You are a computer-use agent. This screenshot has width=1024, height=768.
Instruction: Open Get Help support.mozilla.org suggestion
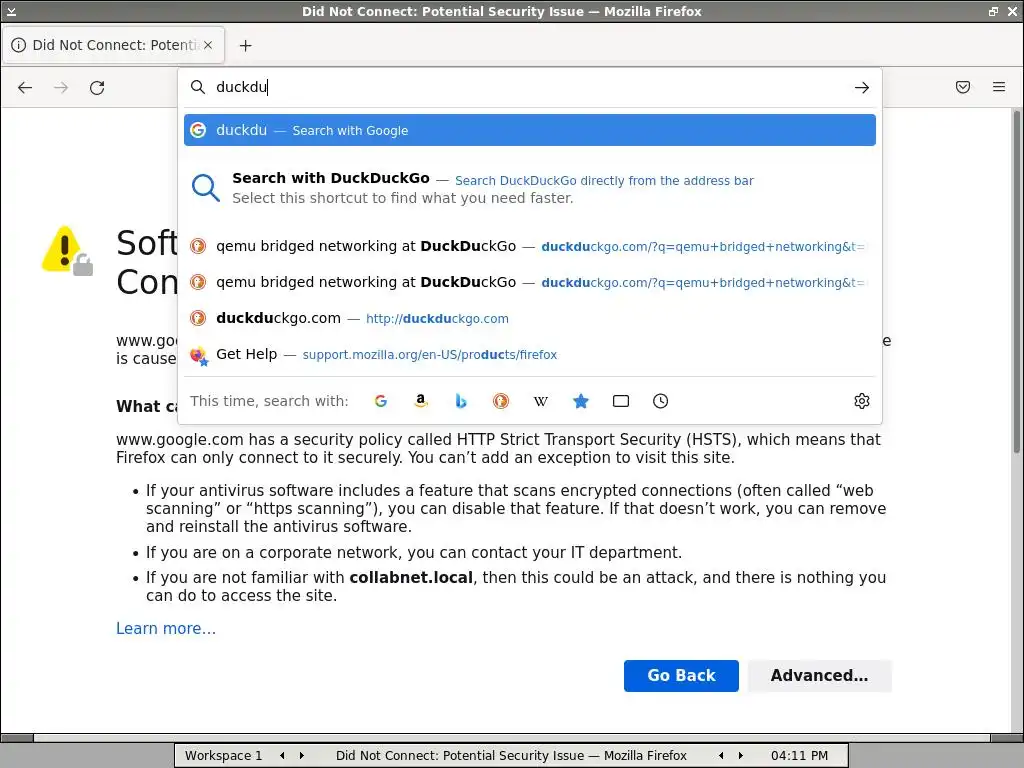click(530, 354)
